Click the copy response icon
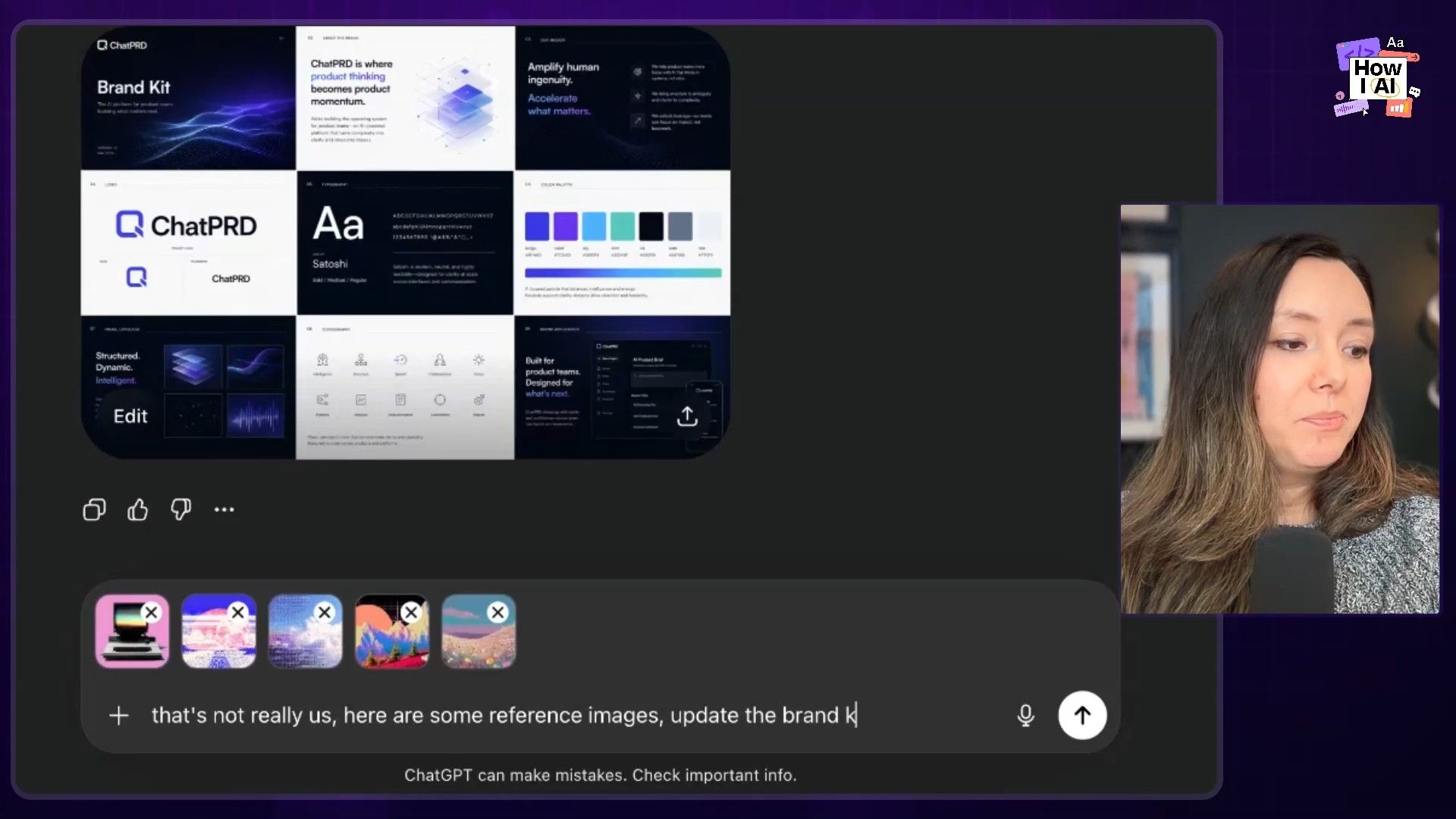Viewport: 1456px width, 819px height. tap(94, 510)
